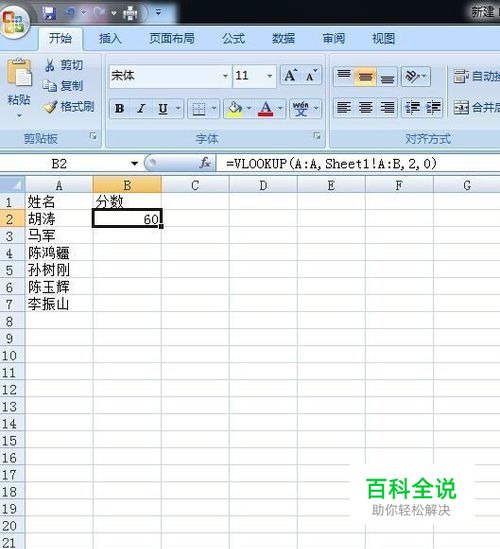Align text right
500x549 pixels.
point(387,107)
